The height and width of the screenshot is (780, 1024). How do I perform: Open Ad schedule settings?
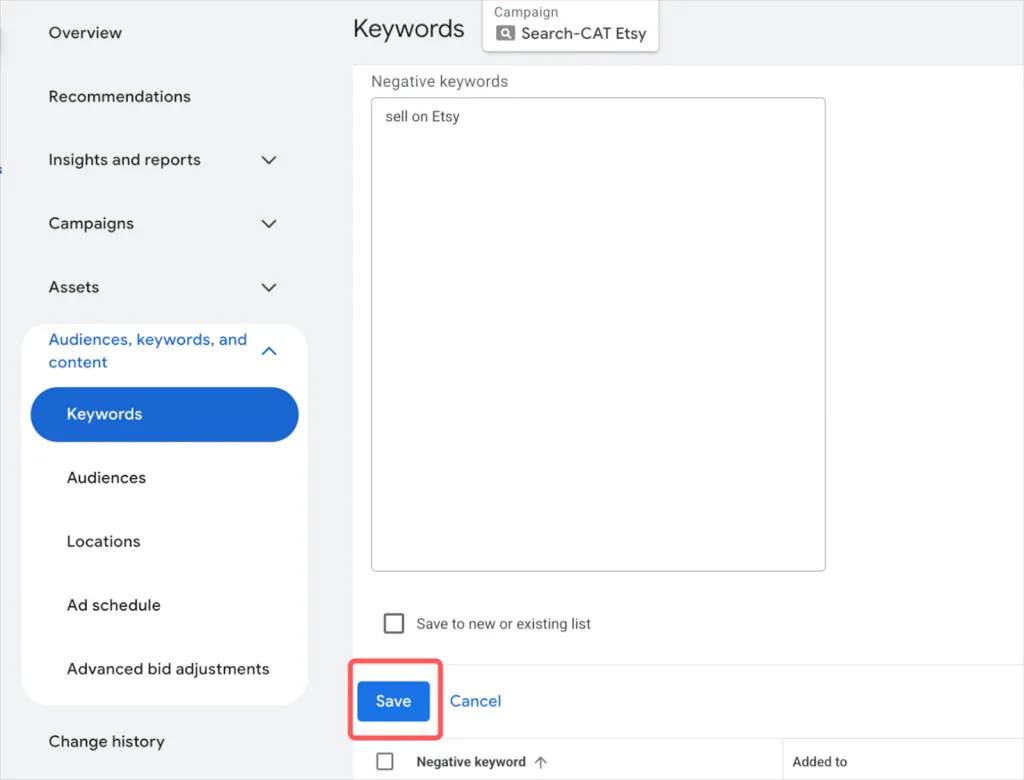[x=113, y=605]
